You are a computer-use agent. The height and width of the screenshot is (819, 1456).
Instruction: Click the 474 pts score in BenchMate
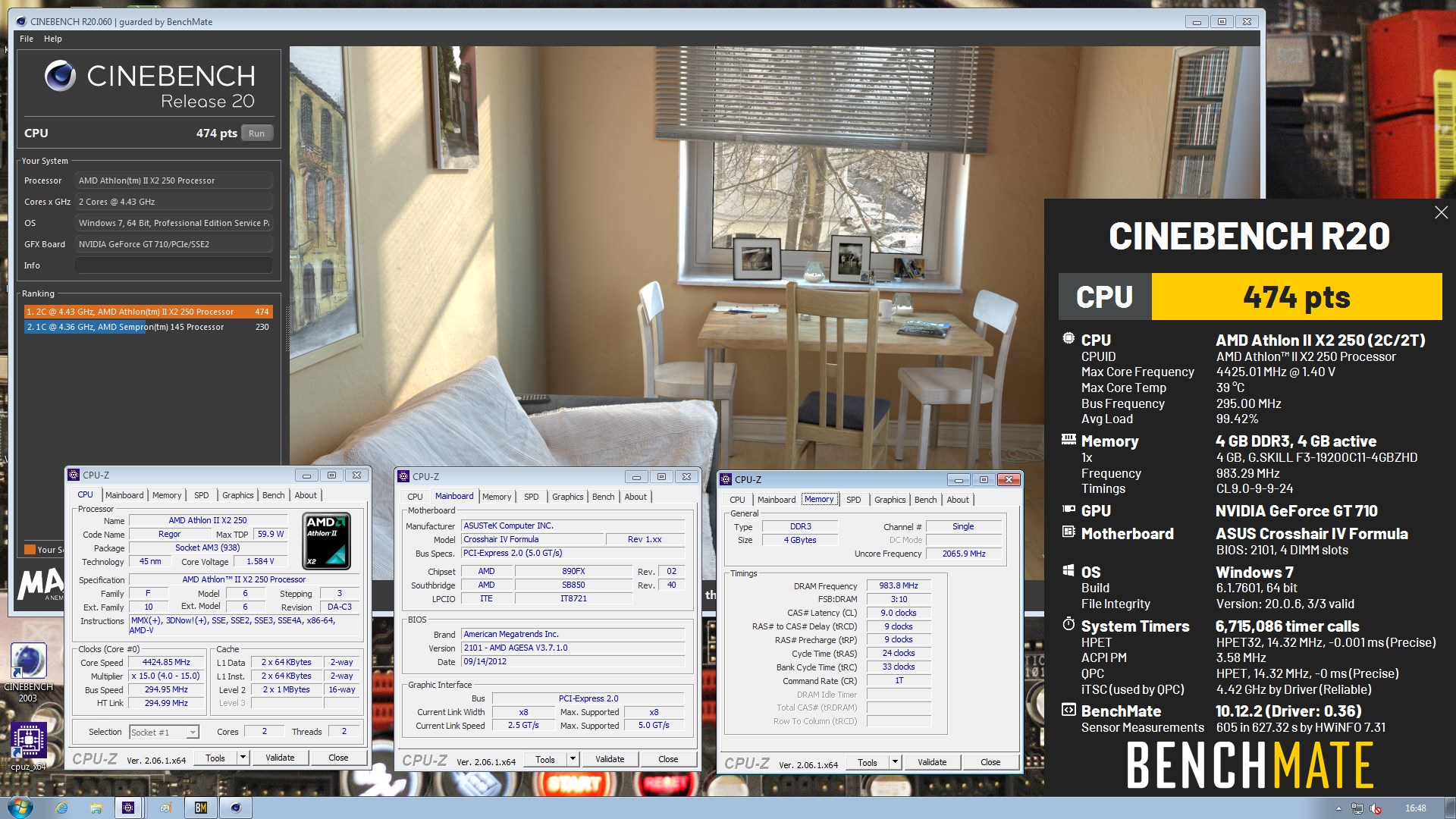pos(1296,297)
